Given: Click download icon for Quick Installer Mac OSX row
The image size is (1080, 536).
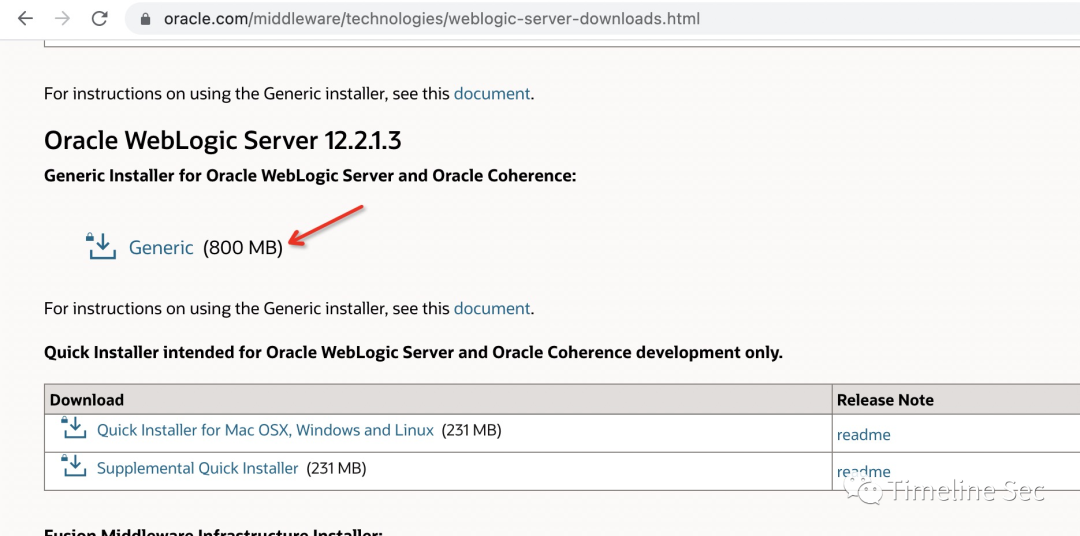Looking at the screenshot, I should click(73, 427).
